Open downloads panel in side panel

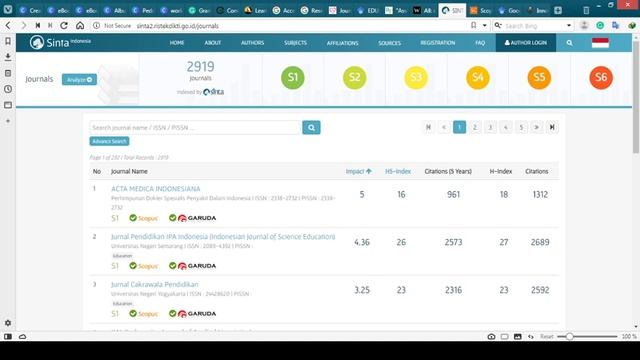[8, 57]
